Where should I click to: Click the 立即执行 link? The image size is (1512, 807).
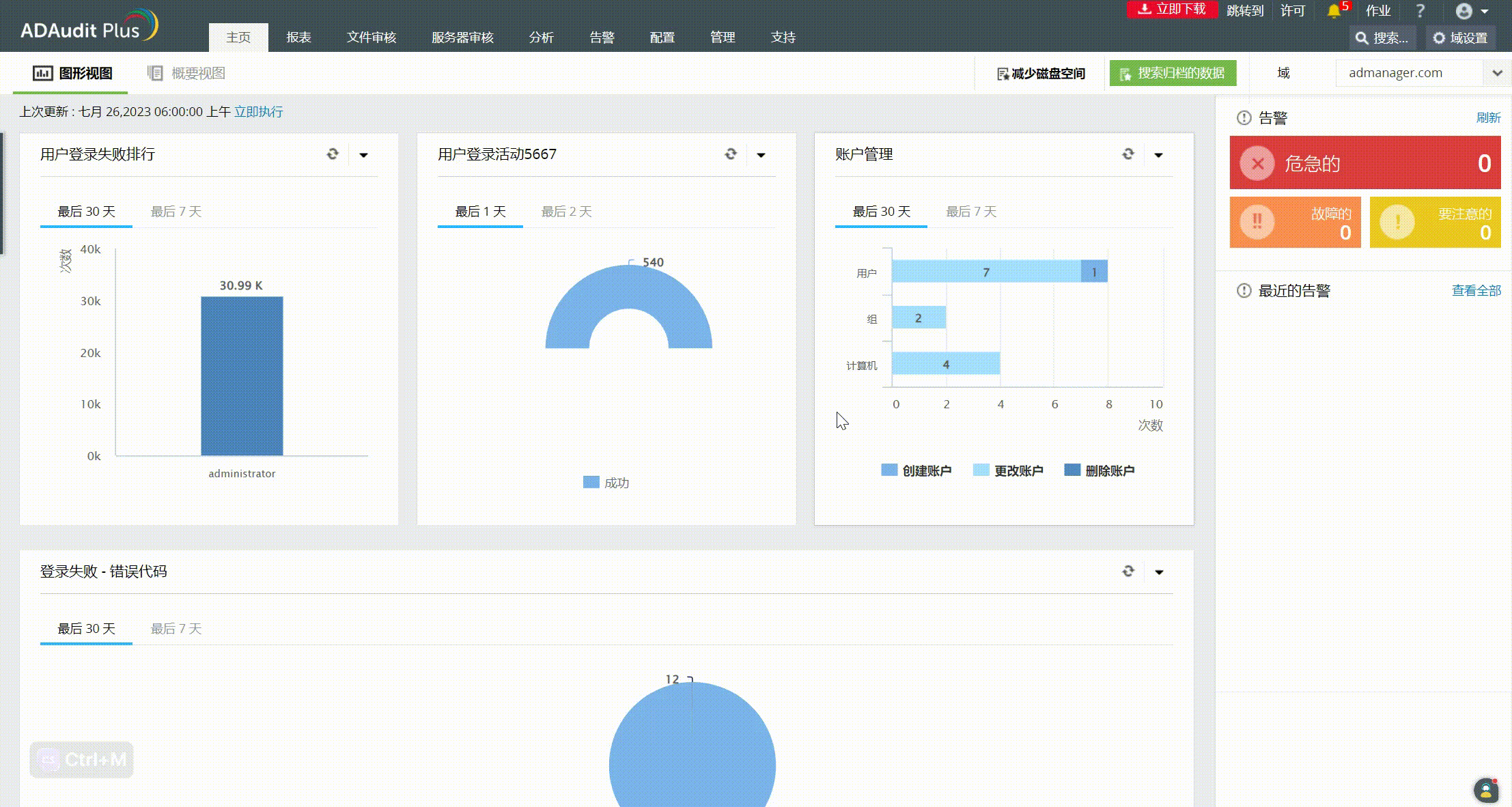[x=258, y=112]
